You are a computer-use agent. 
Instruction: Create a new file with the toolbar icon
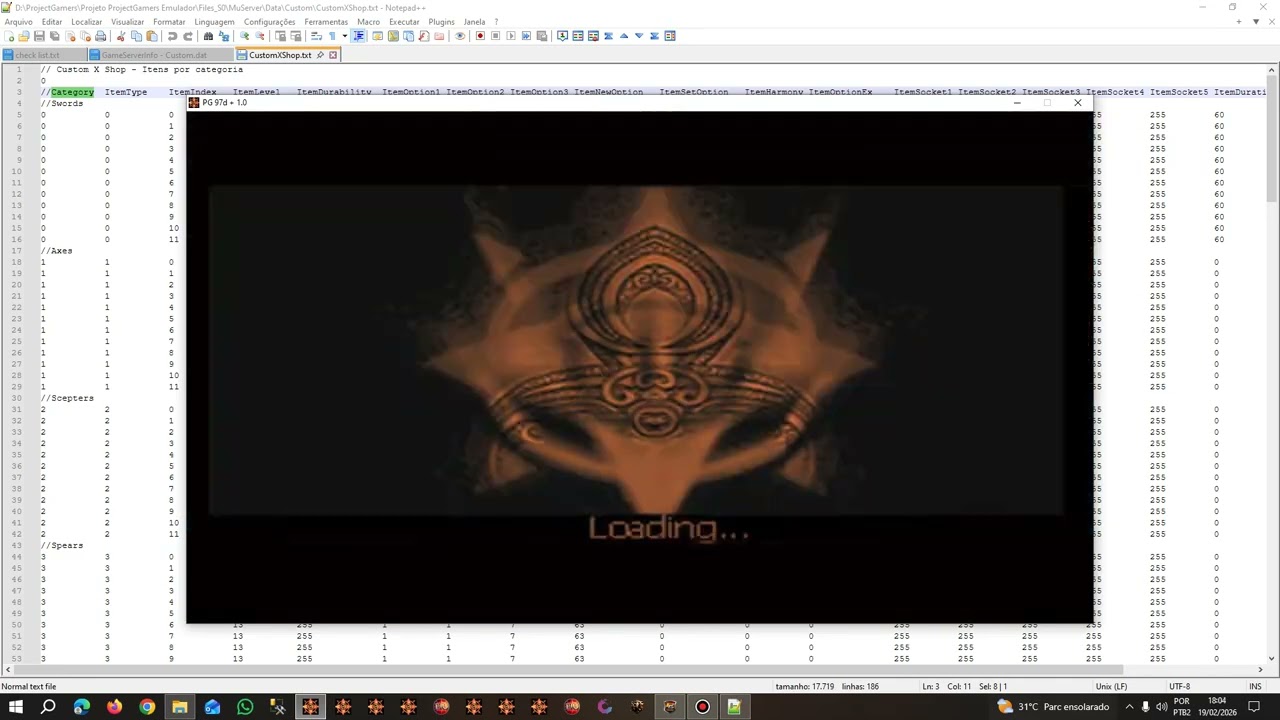9,36
